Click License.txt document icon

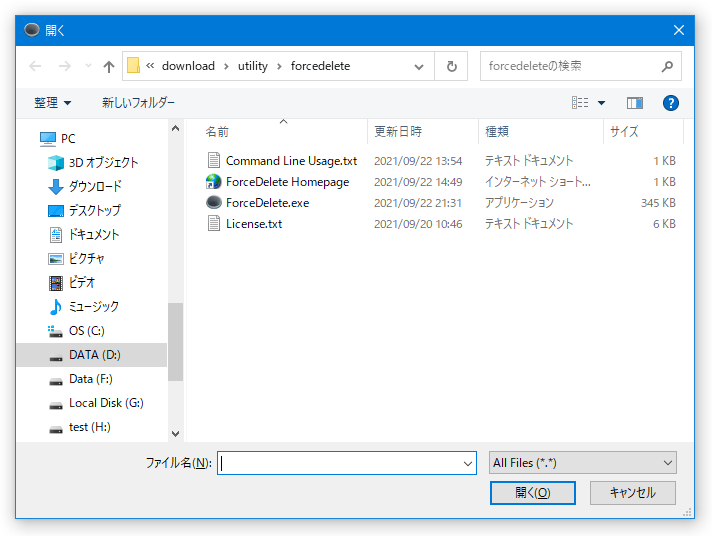pos(214,223)
